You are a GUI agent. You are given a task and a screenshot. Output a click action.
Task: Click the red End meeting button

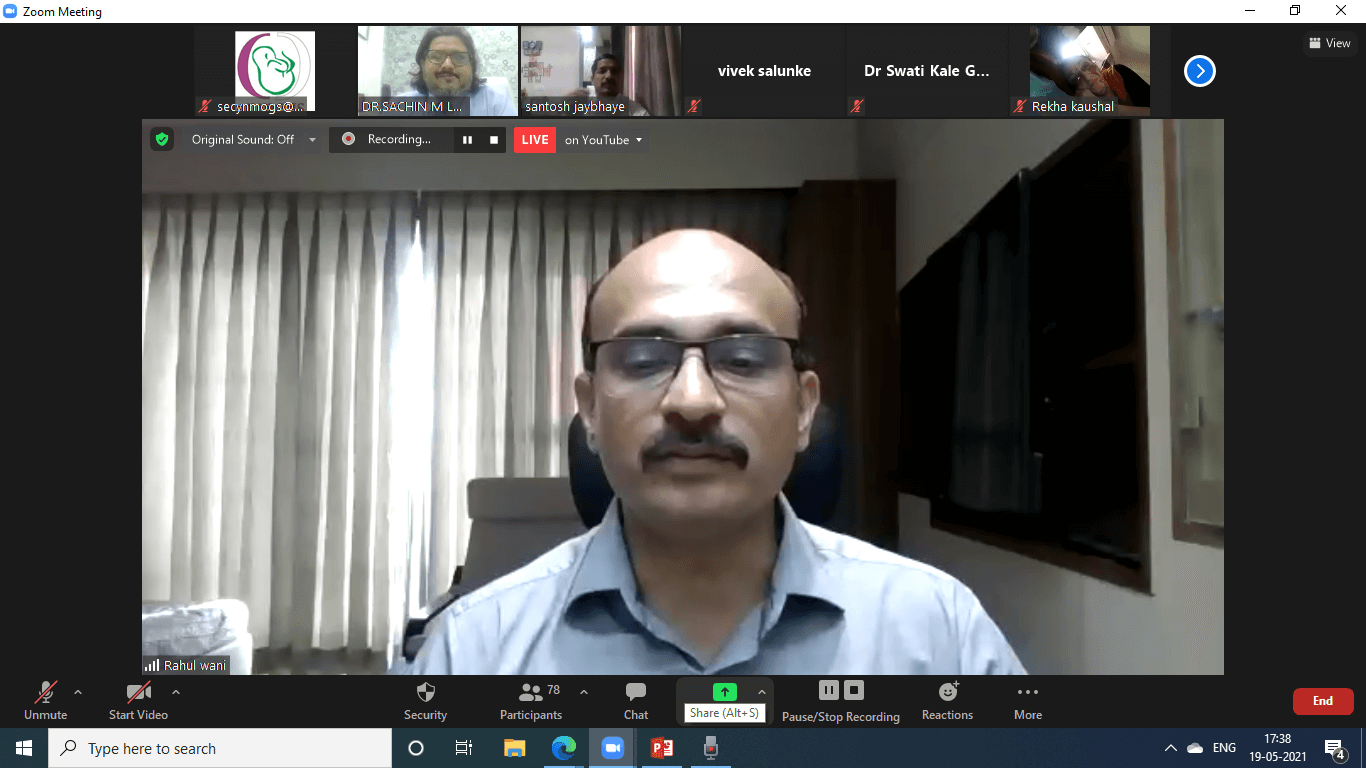[1322, 701]
